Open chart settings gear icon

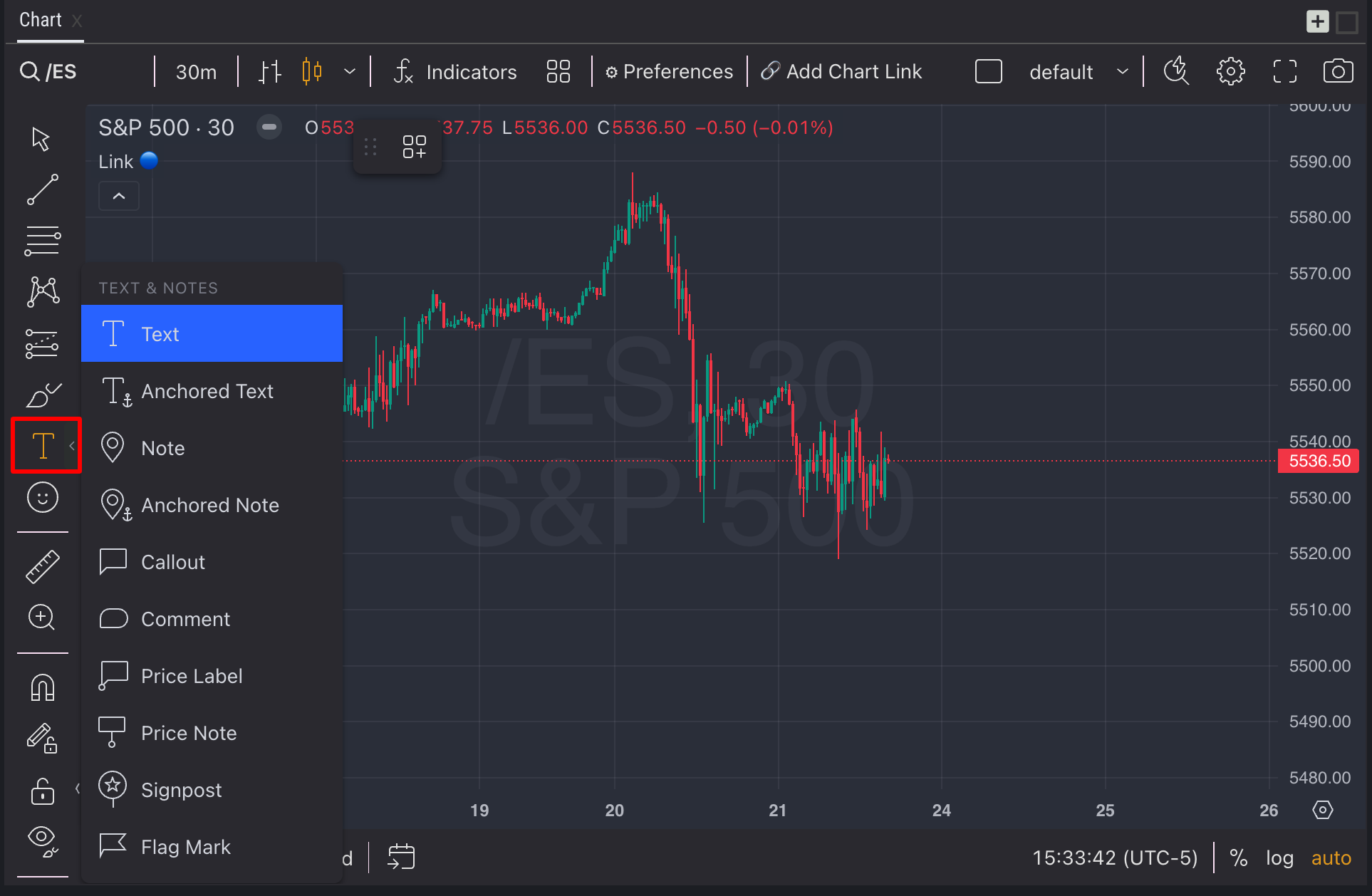(1230, 72)
